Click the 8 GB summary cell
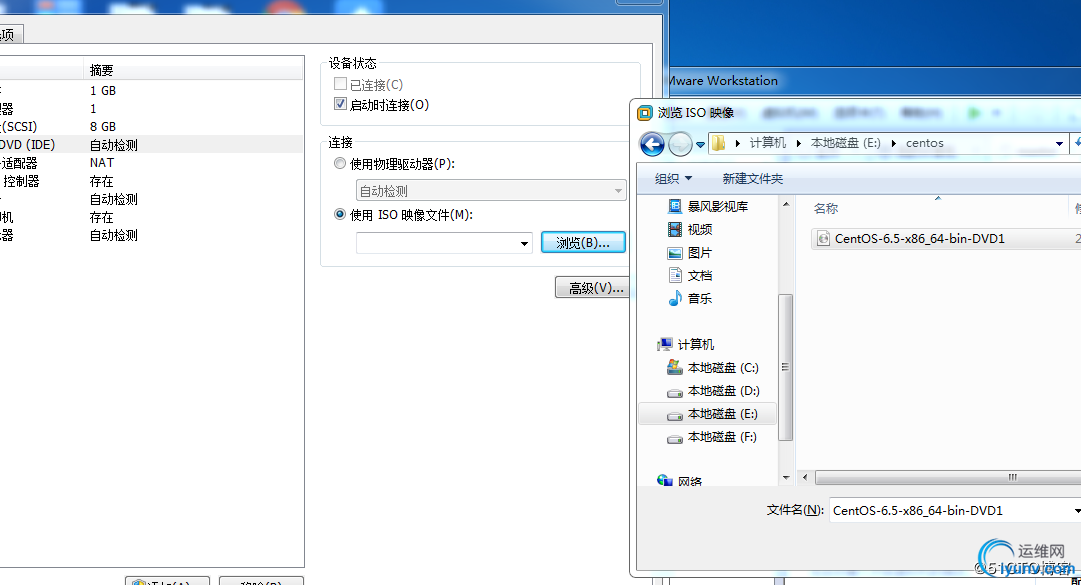The image size is (1081, 585). [103, 127]
